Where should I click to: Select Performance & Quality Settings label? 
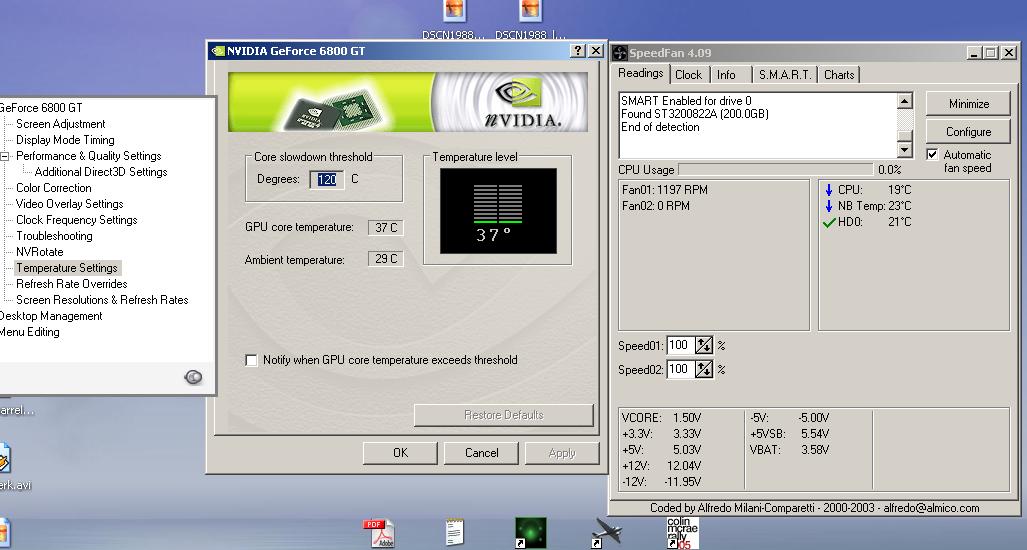88,156
